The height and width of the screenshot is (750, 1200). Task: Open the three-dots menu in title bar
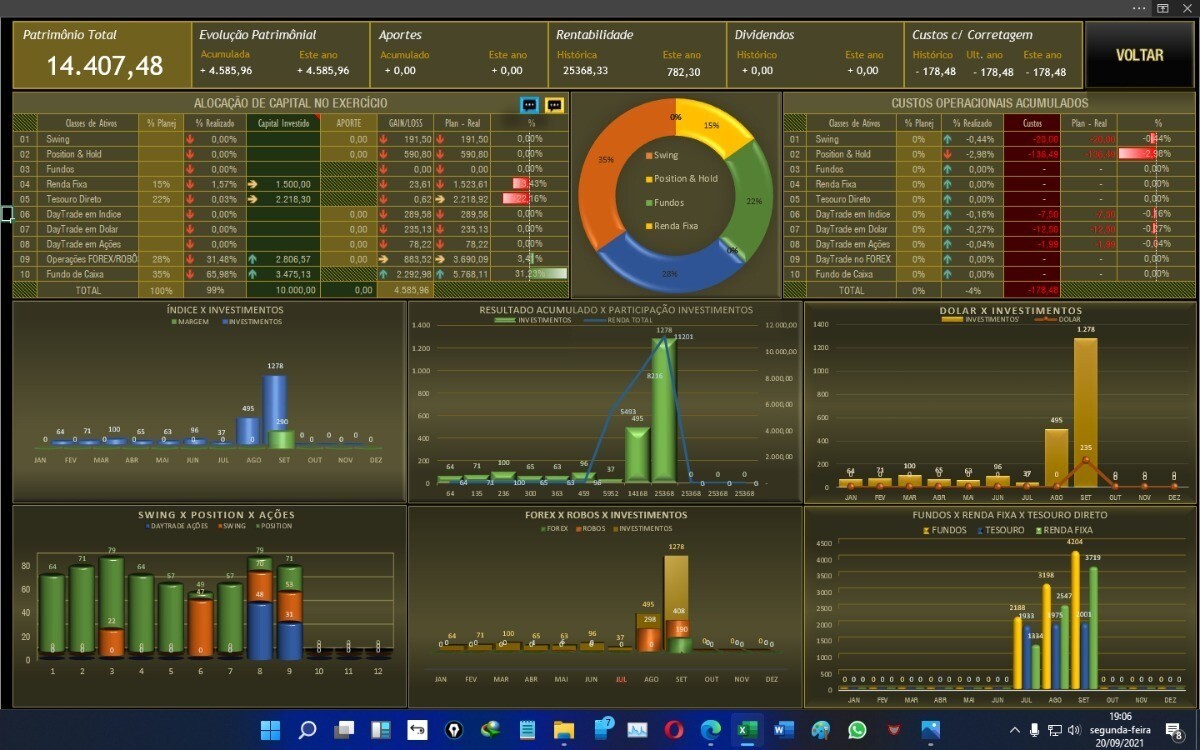(x=1139, y=8)
